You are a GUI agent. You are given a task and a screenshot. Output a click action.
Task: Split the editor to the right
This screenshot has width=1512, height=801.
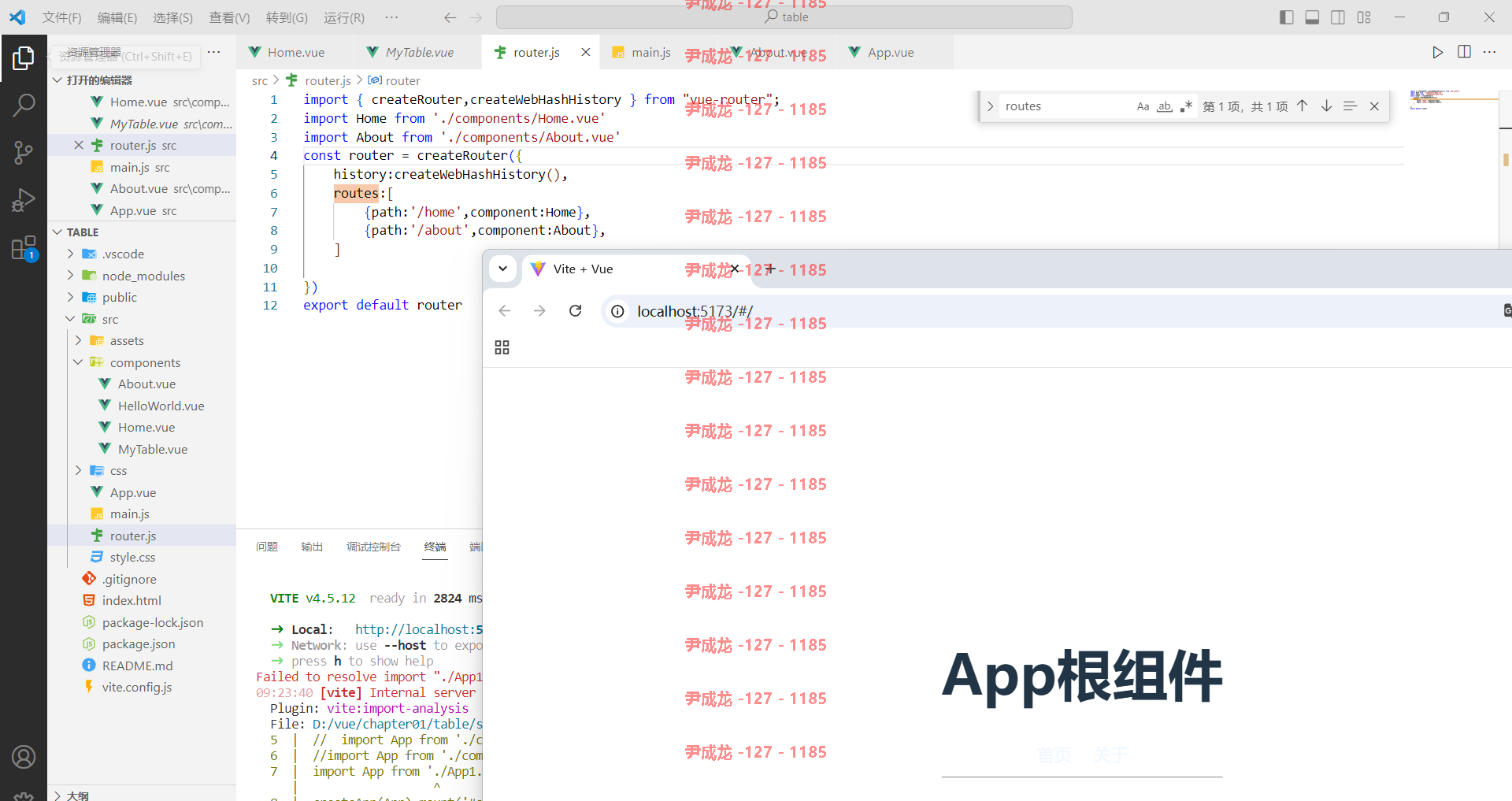(x=1464, y=52)
